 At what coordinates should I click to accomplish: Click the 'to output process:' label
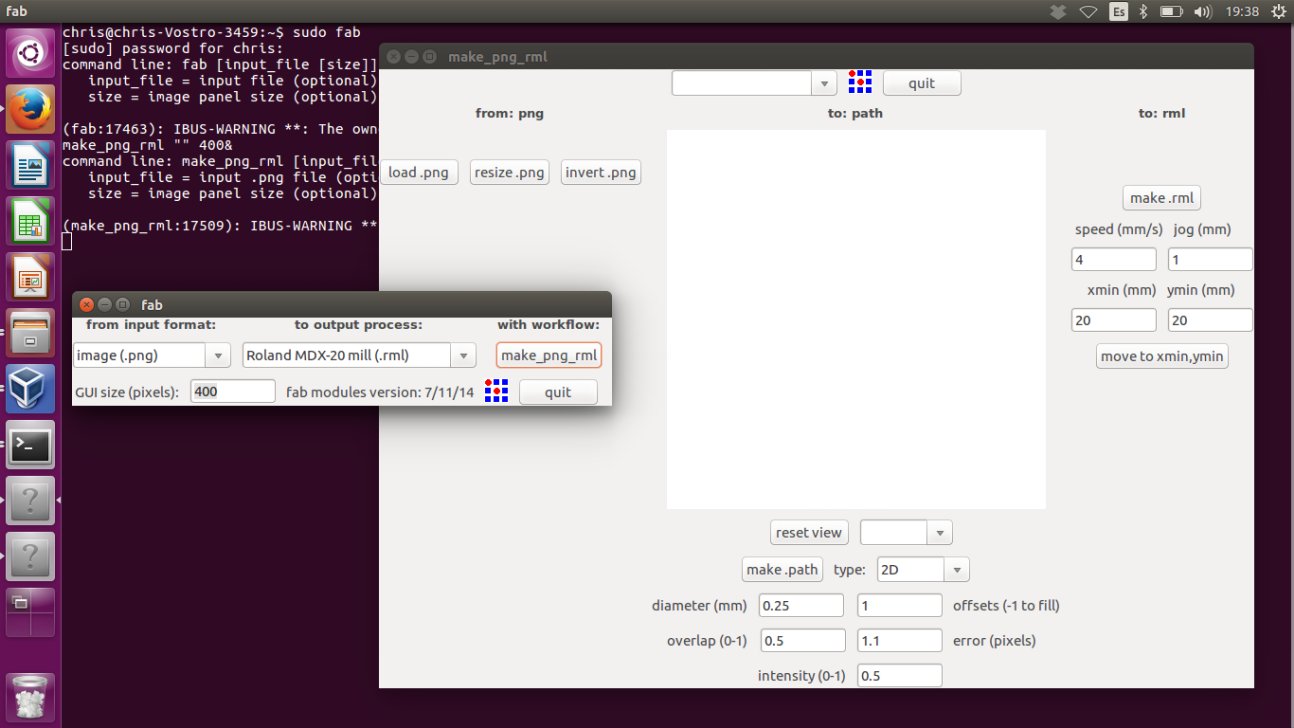point(359,325)
